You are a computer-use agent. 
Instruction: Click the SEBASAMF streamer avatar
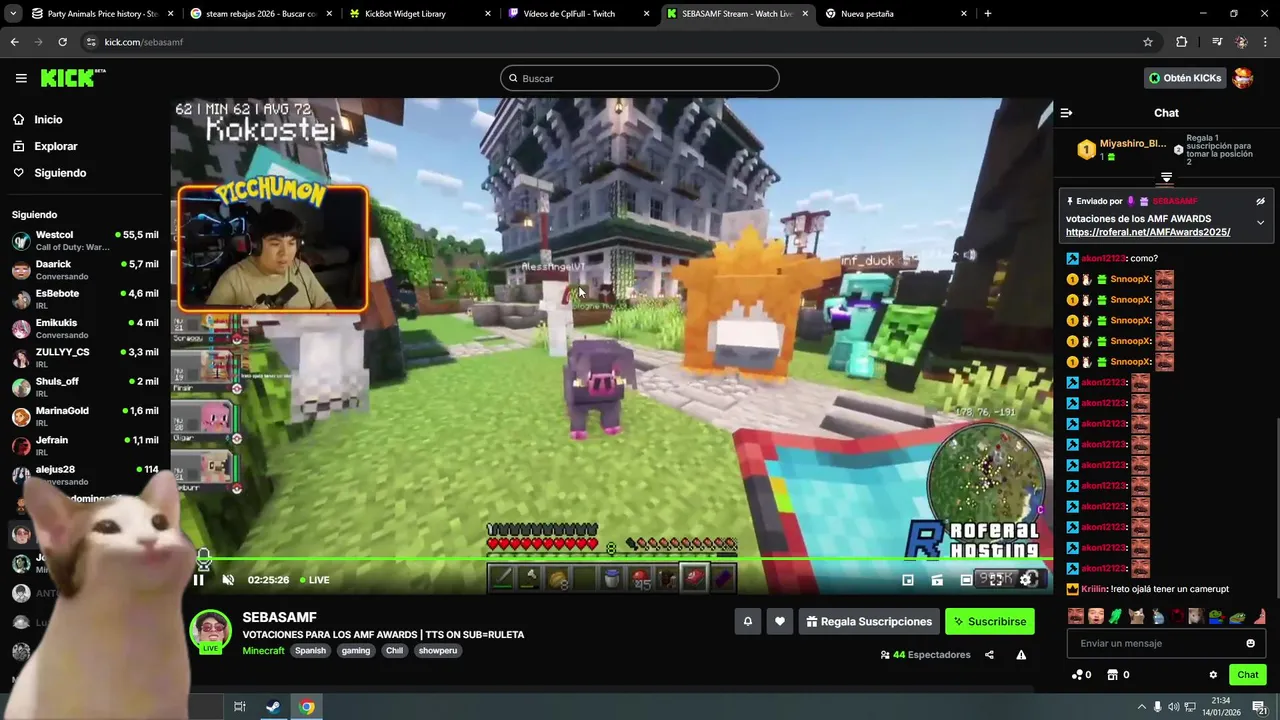(x=211, y=631)
